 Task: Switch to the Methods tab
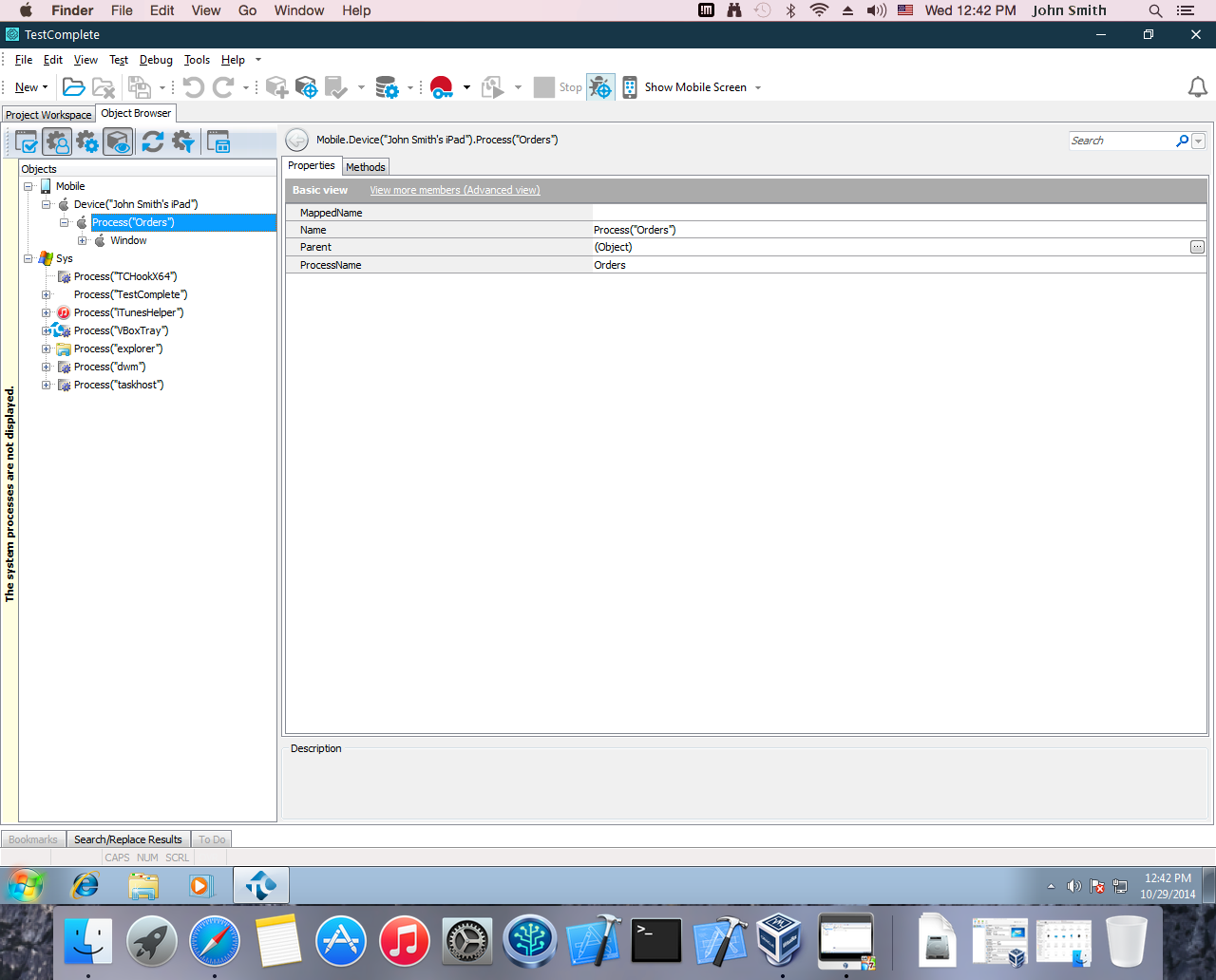366,166
